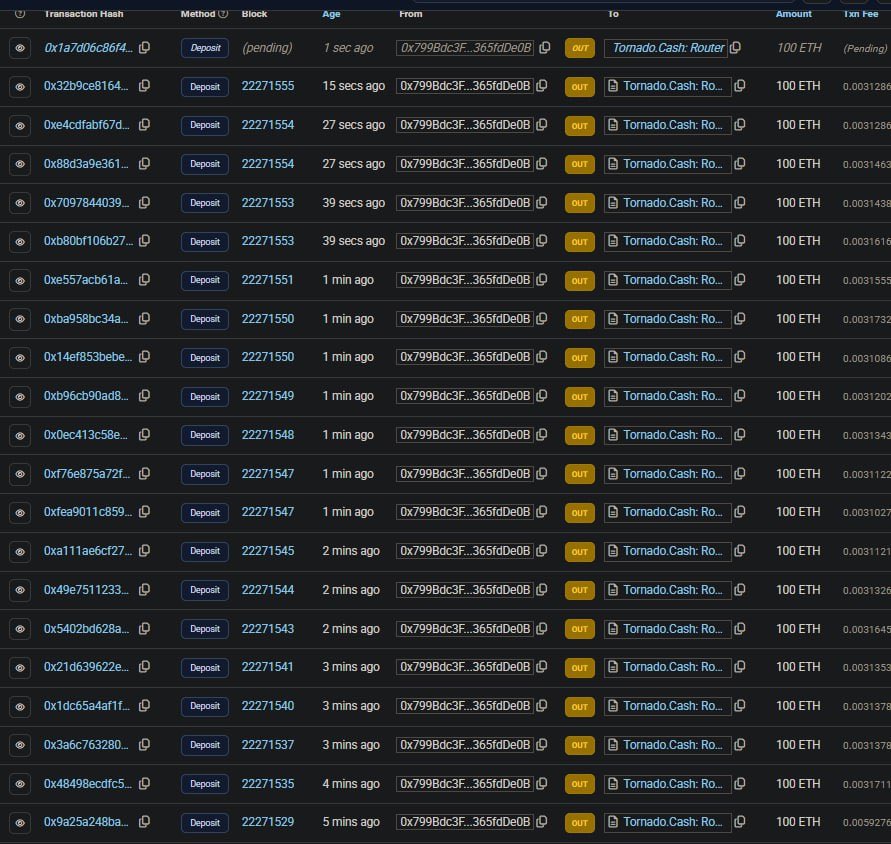Click Deposit method badge in pending row

click(x=205, y=48)
